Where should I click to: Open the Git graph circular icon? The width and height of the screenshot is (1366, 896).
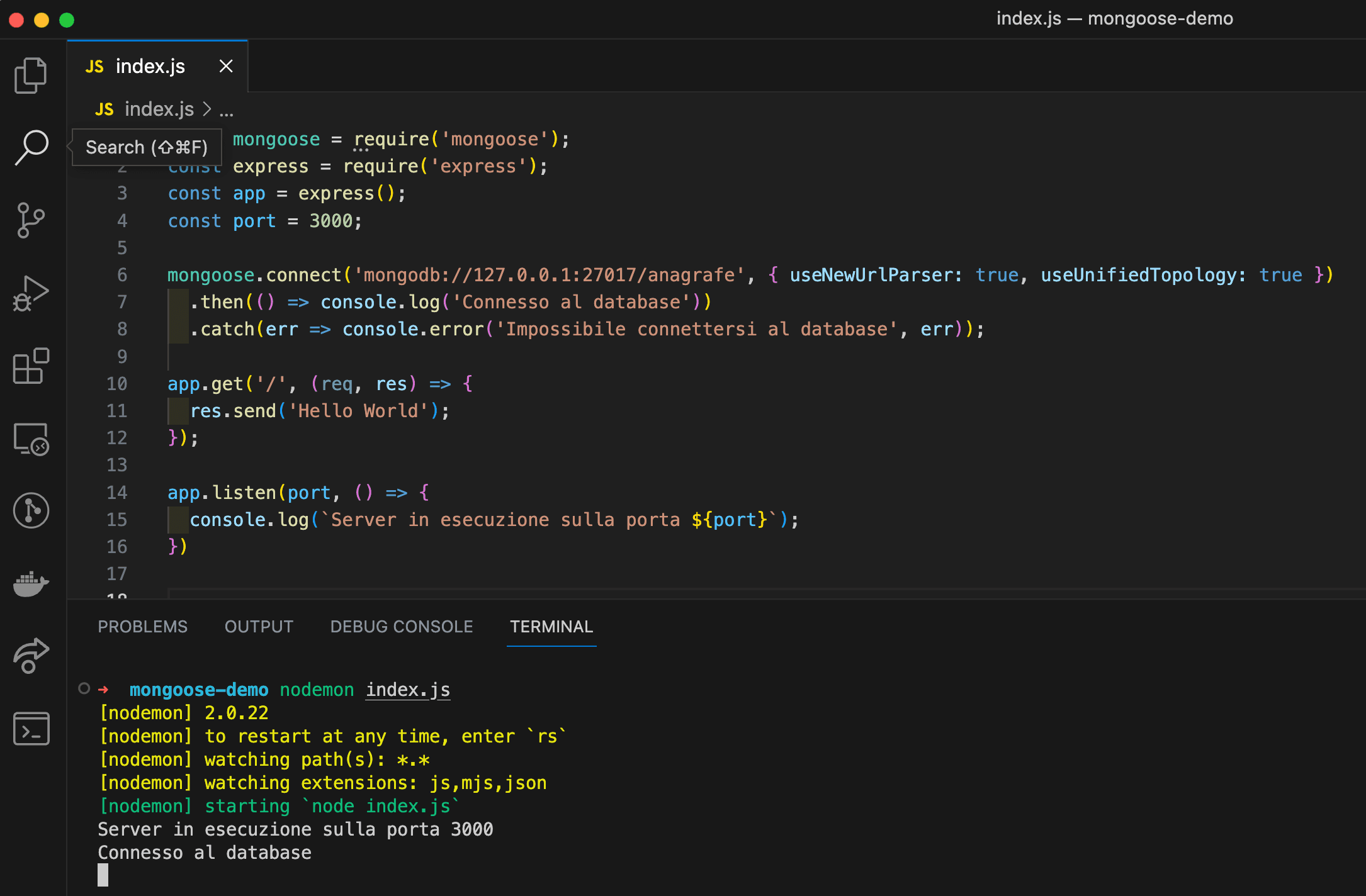[x=31, y=510]
